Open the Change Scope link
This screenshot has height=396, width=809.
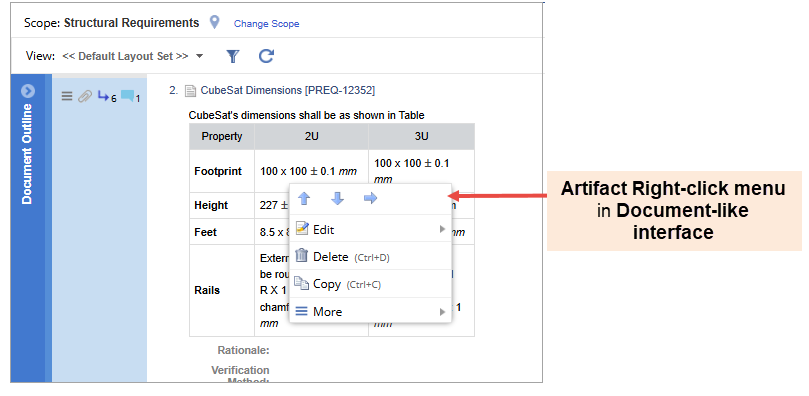coord(266,24)
